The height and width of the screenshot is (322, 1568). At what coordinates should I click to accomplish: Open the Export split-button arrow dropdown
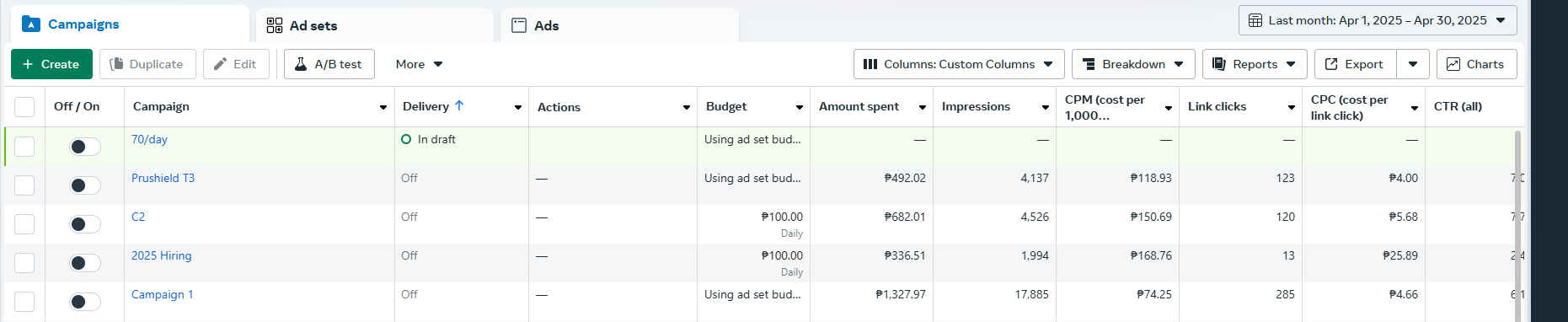point(1413,64)
